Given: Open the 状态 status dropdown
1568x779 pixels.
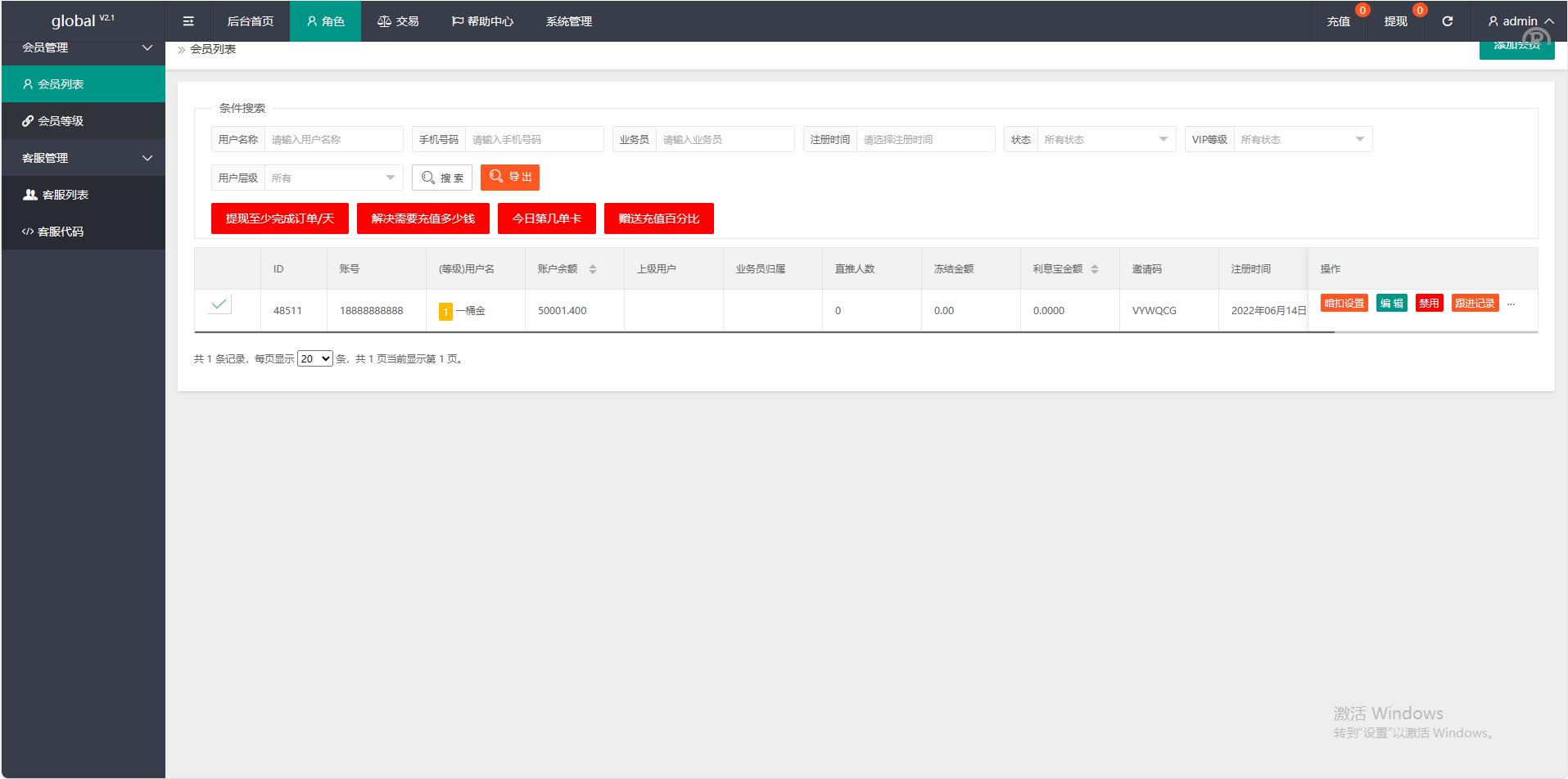Looking at the screenshot, I should 1105,140.
